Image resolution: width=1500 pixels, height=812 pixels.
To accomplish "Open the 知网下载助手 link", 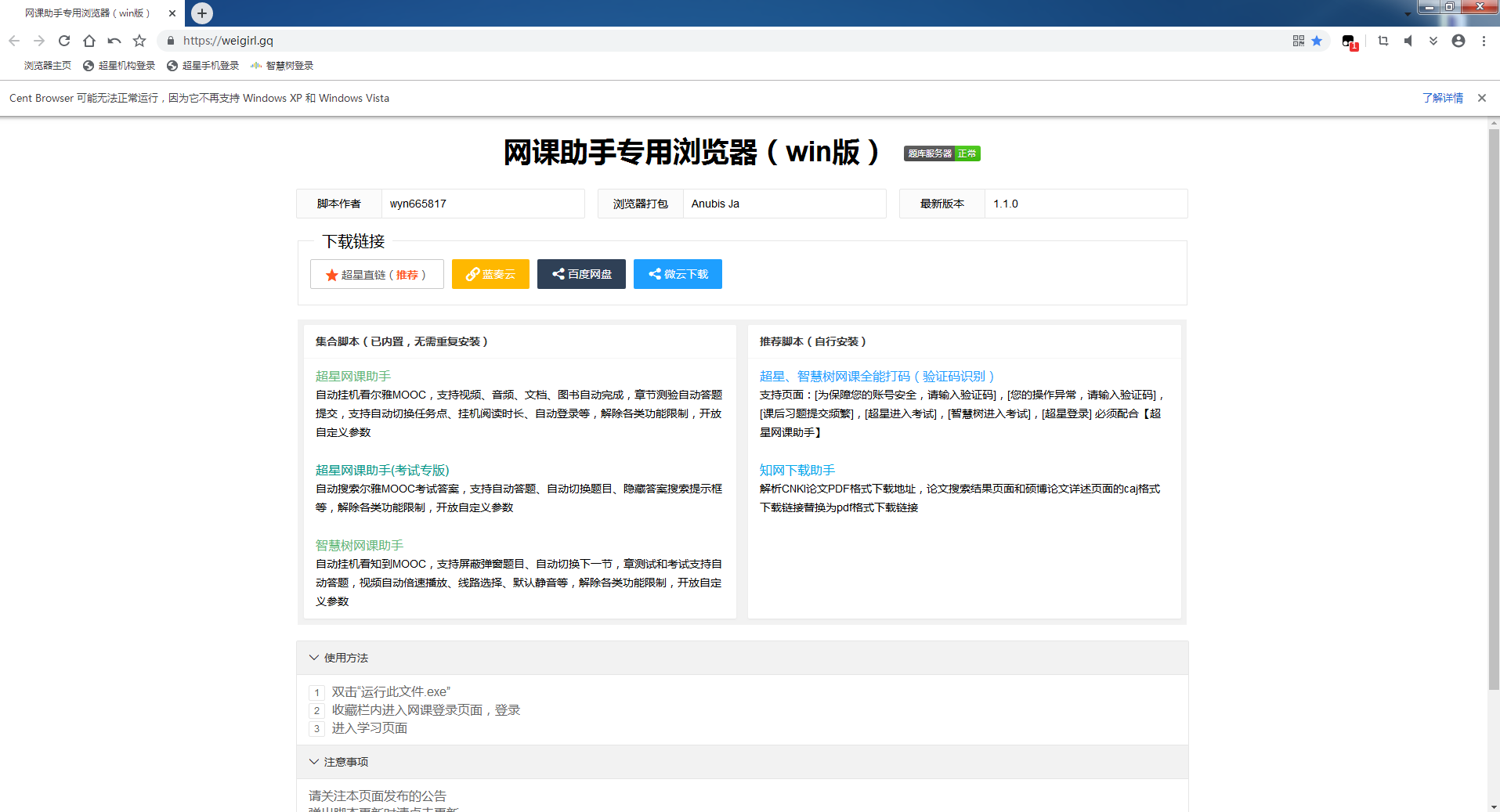I will [797, 471].
